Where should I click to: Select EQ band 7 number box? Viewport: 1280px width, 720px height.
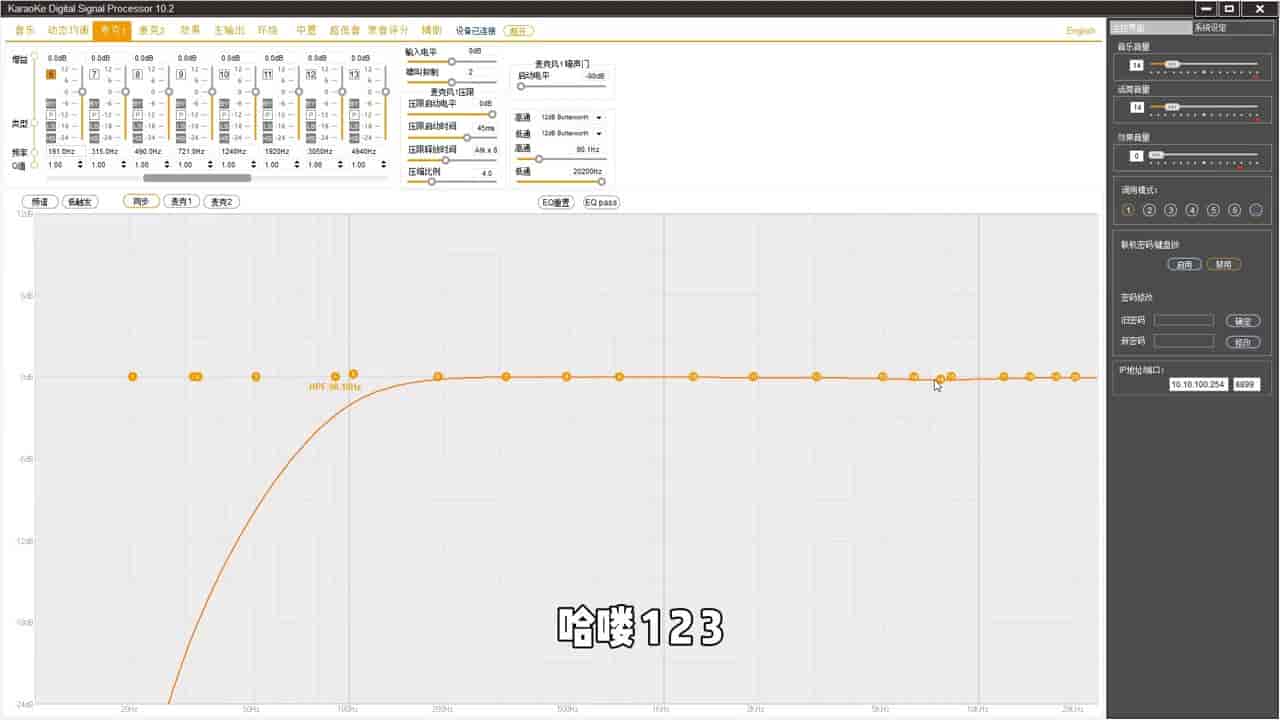point(94,74)
